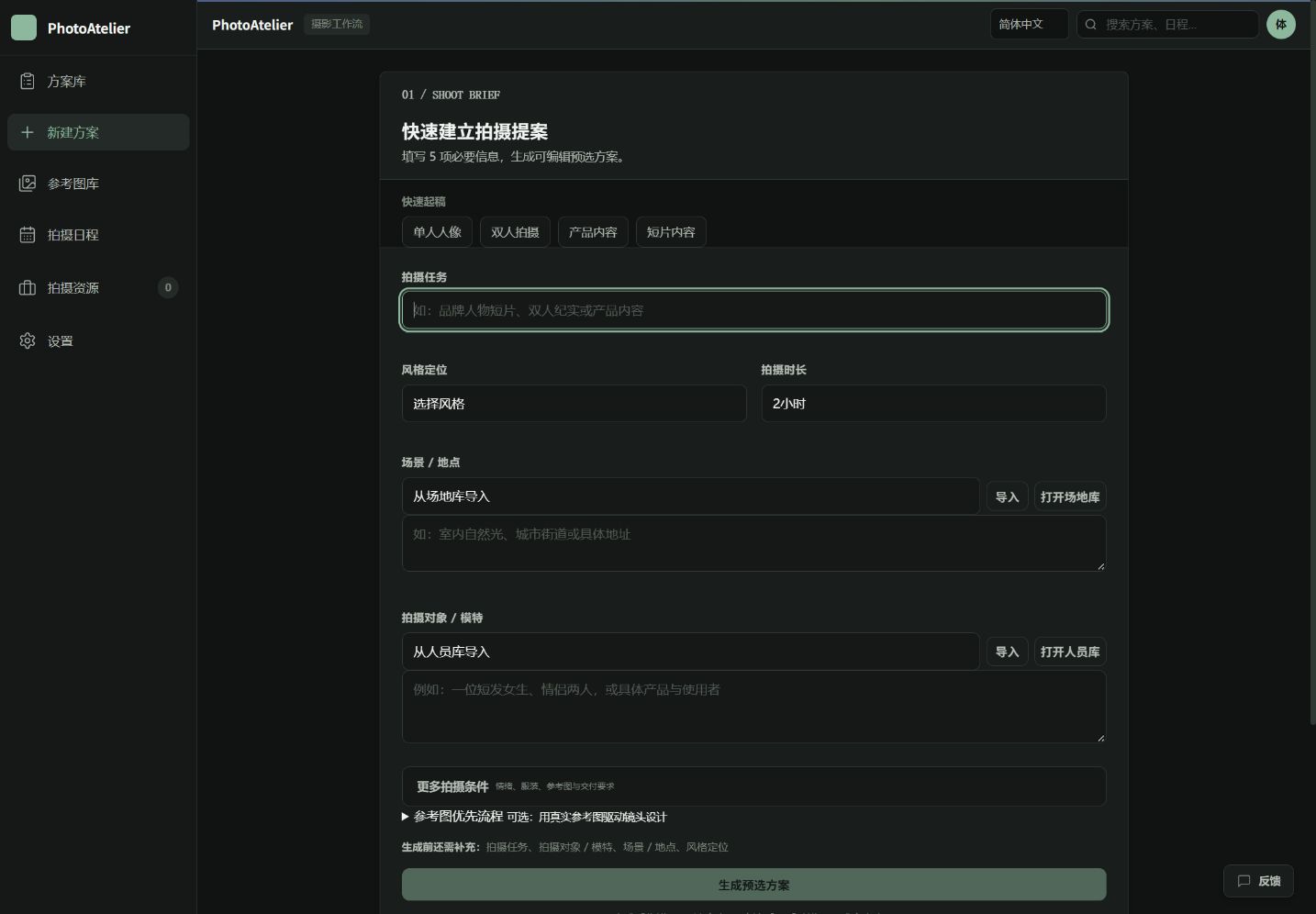
Task: Expand the 参考图优先流程 disclosure triangle
Action: click(406, 817)
